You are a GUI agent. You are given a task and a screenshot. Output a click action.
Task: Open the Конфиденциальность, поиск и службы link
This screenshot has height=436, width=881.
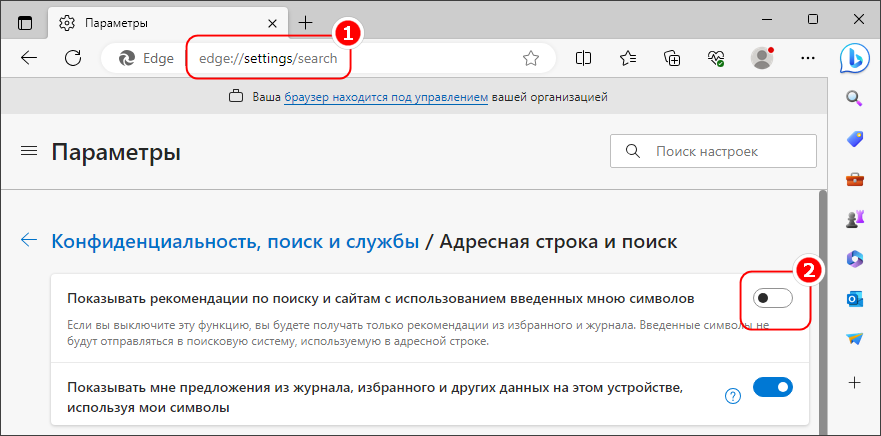point(235,242)
